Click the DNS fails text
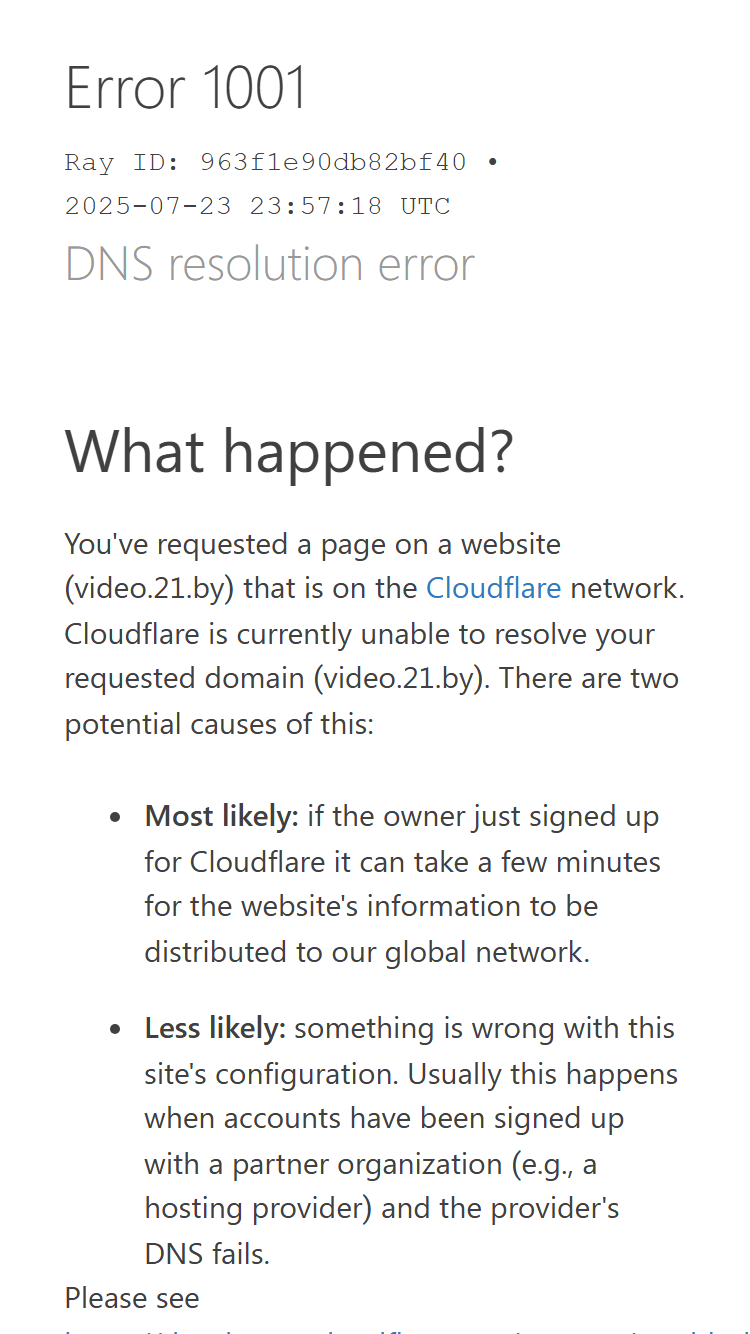Image resolution: width=750 pixels, height=1334 pixels. click(208, 1253)
